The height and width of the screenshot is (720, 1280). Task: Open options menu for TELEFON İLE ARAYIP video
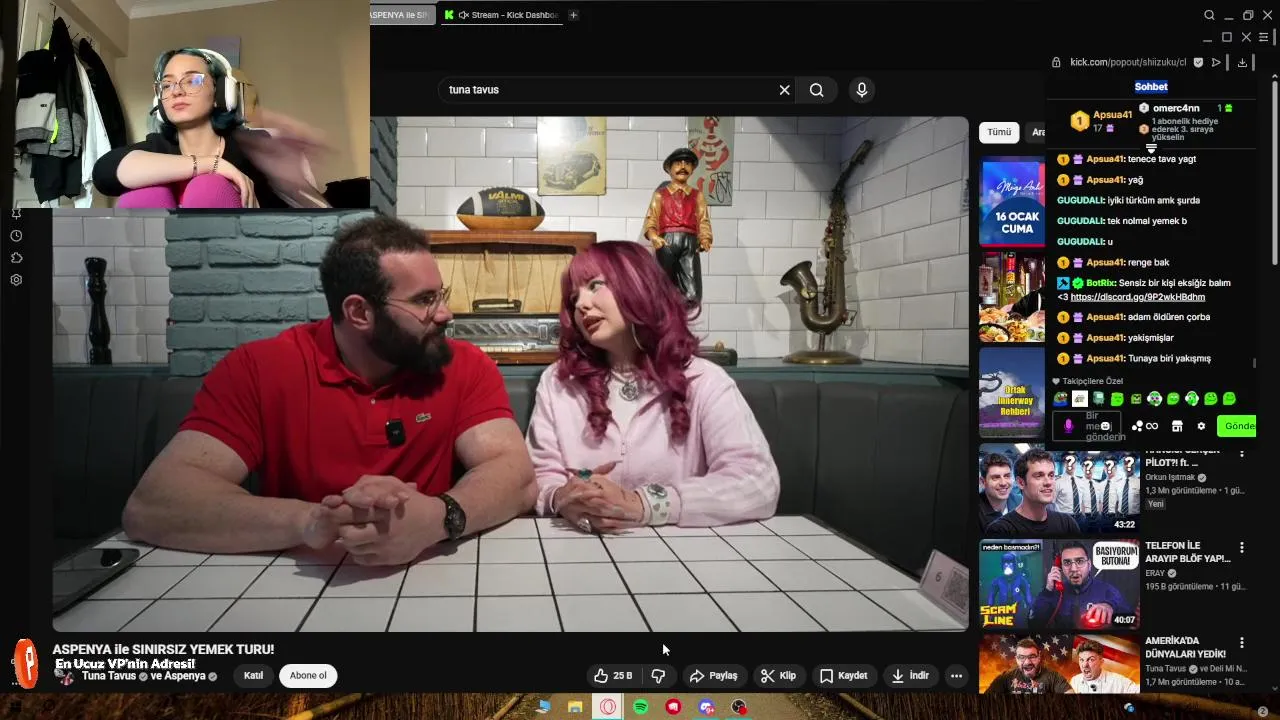point(1242,548)
